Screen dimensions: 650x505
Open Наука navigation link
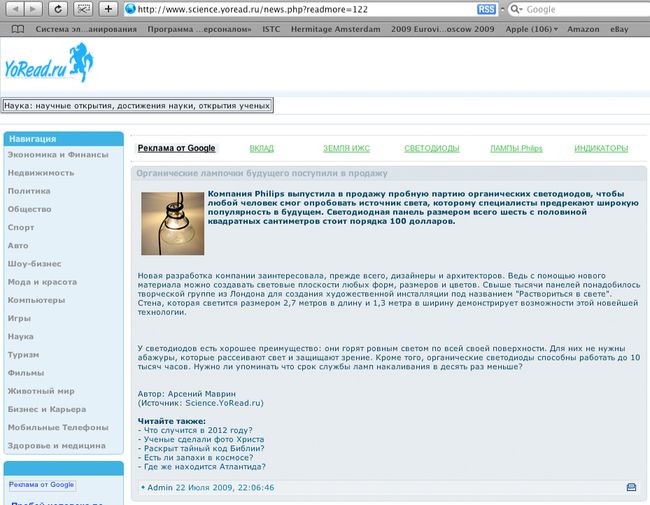click(x=21, y=337)
